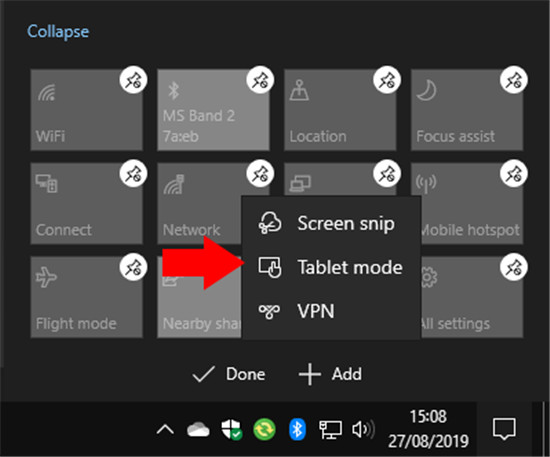Screen dimensions: 550x457
Task: Unpin the Focus assist tile
Action: pyautogui.click(x=514, y=80)
